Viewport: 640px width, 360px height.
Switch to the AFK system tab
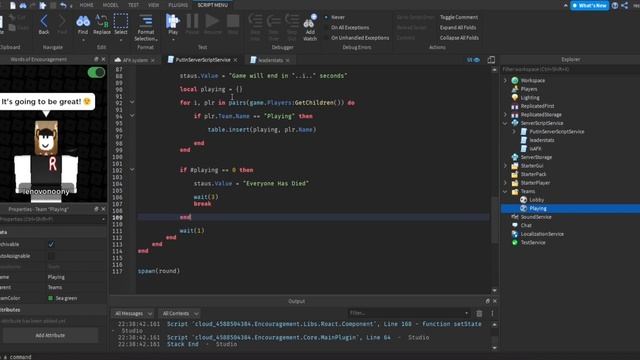[x=135, y=60]
